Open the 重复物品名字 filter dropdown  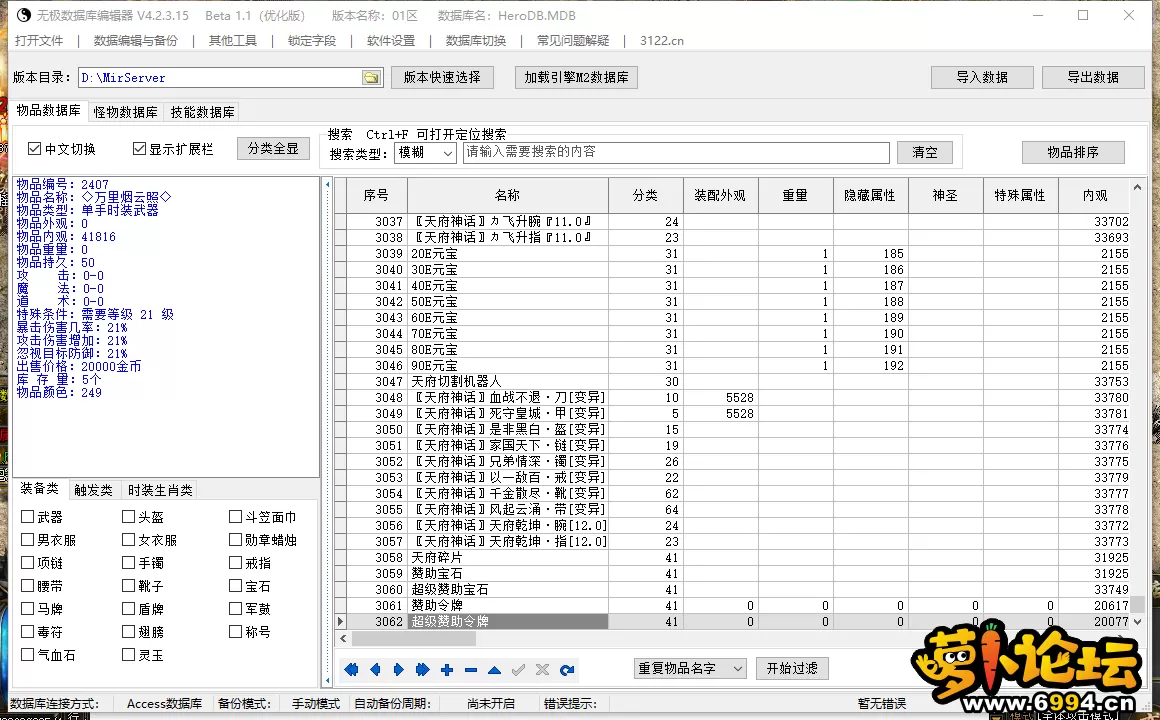(689, 669)
